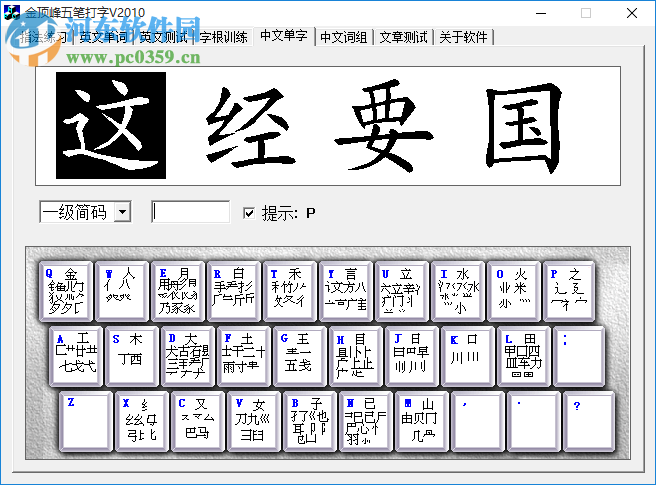Click the S key with 木 radical
Viewport: 656px width, 485px height.
click(x=132, y=356)
